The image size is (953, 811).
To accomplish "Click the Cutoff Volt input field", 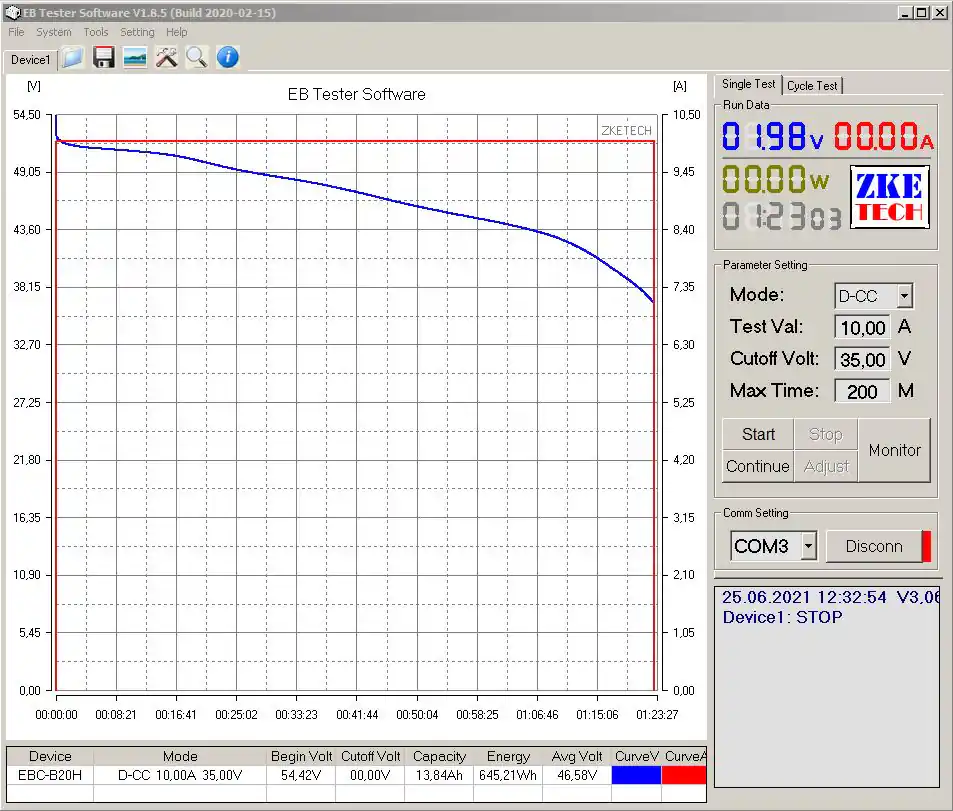I will coord(862,359).
